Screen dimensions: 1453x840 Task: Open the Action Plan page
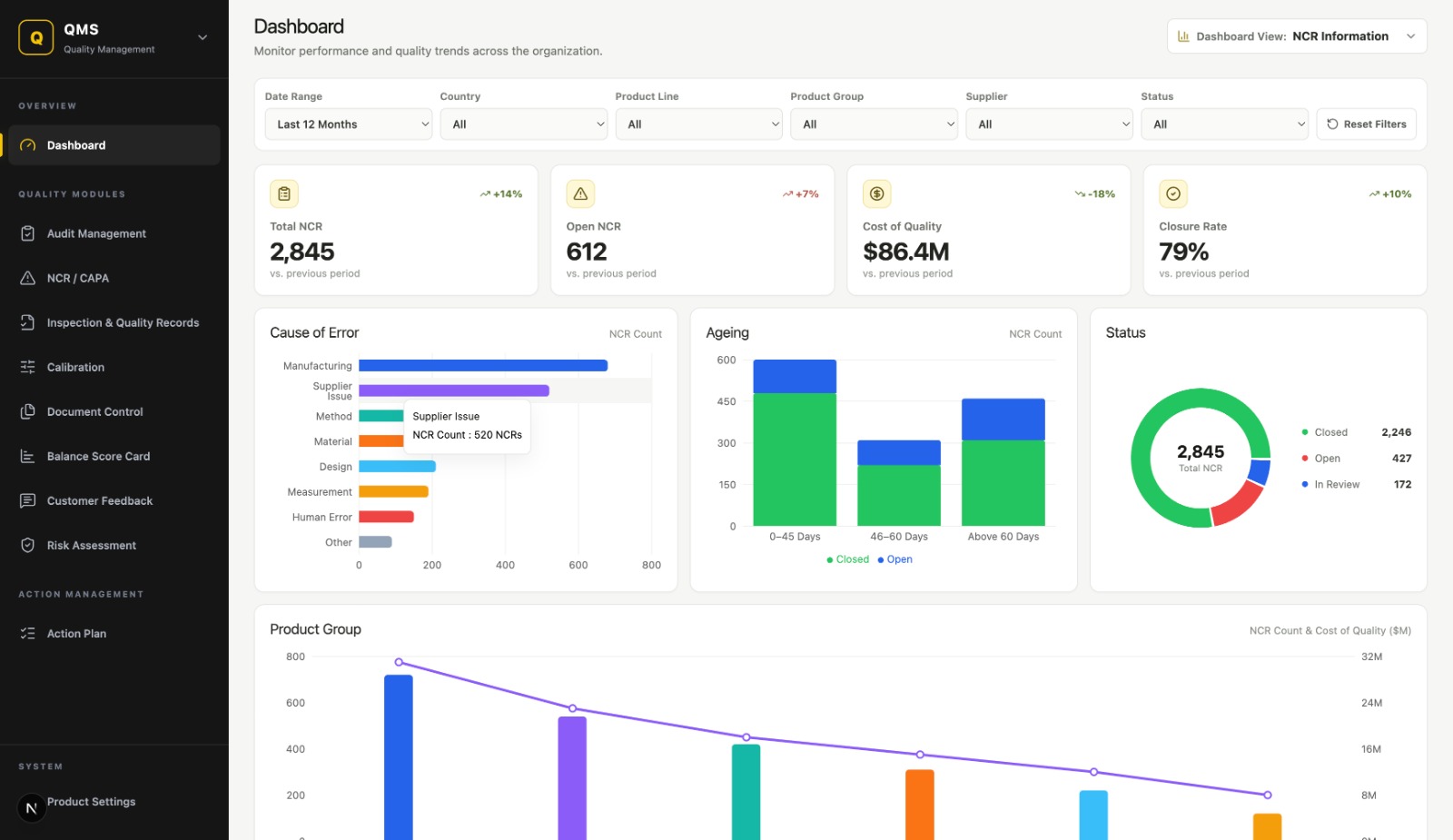pos(114,633)
